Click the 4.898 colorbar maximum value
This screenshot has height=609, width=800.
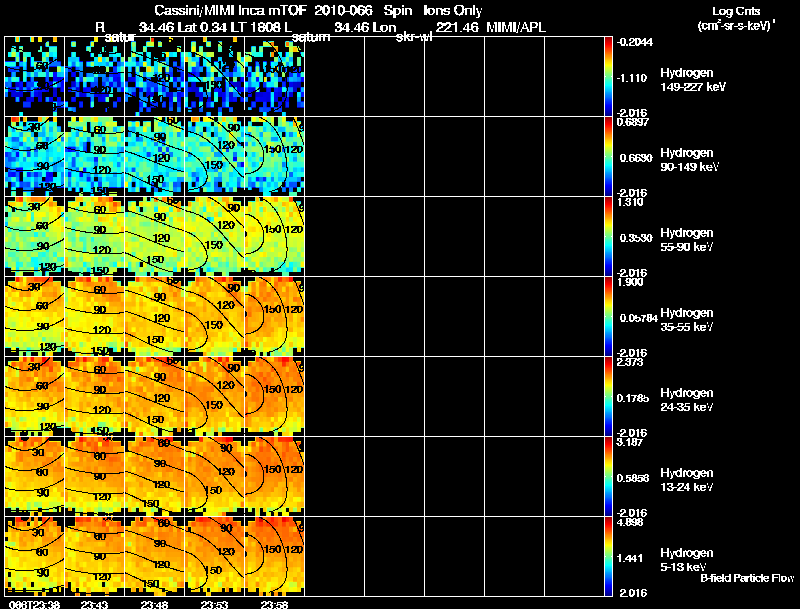coord(630,522)
